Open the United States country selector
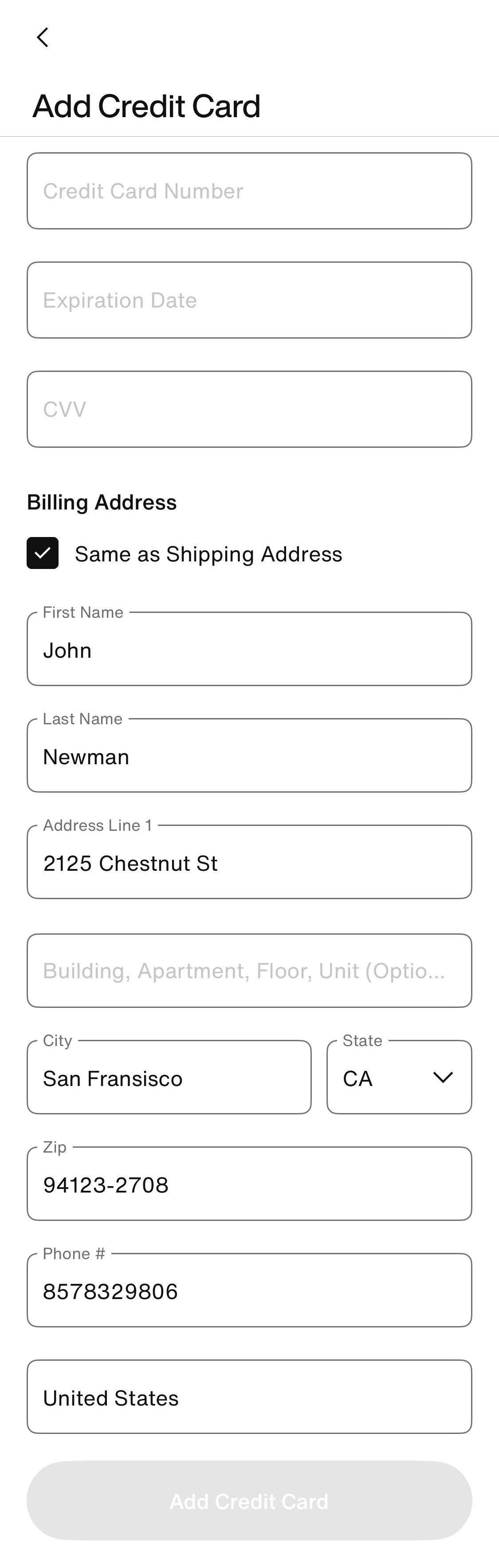 pyautogui.click(x=249, y=1398)
